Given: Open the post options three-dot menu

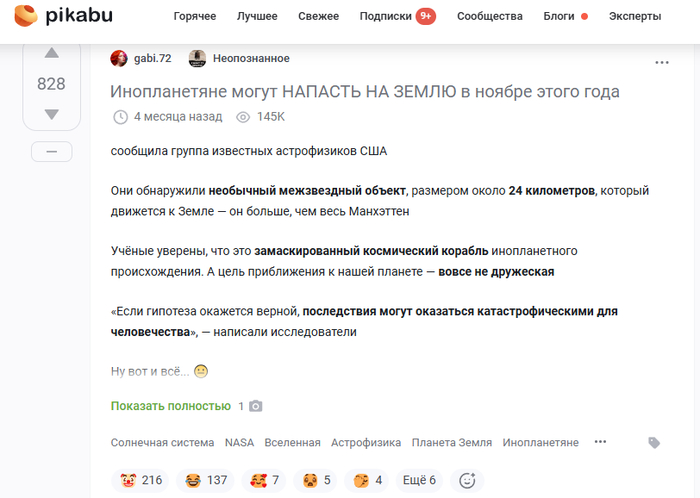Looking at the screenshot, I should click(661, 62).
